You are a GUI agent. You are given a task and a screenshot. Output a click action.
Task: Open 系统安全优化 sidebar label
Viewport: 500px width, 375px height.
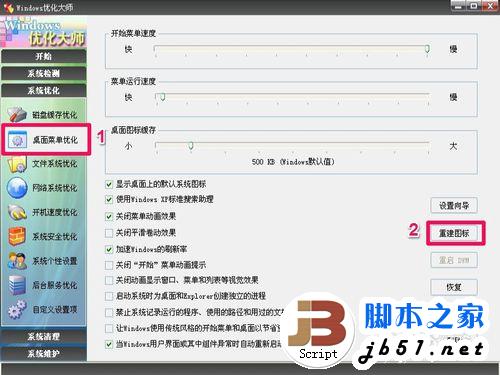tap(55, 237)
